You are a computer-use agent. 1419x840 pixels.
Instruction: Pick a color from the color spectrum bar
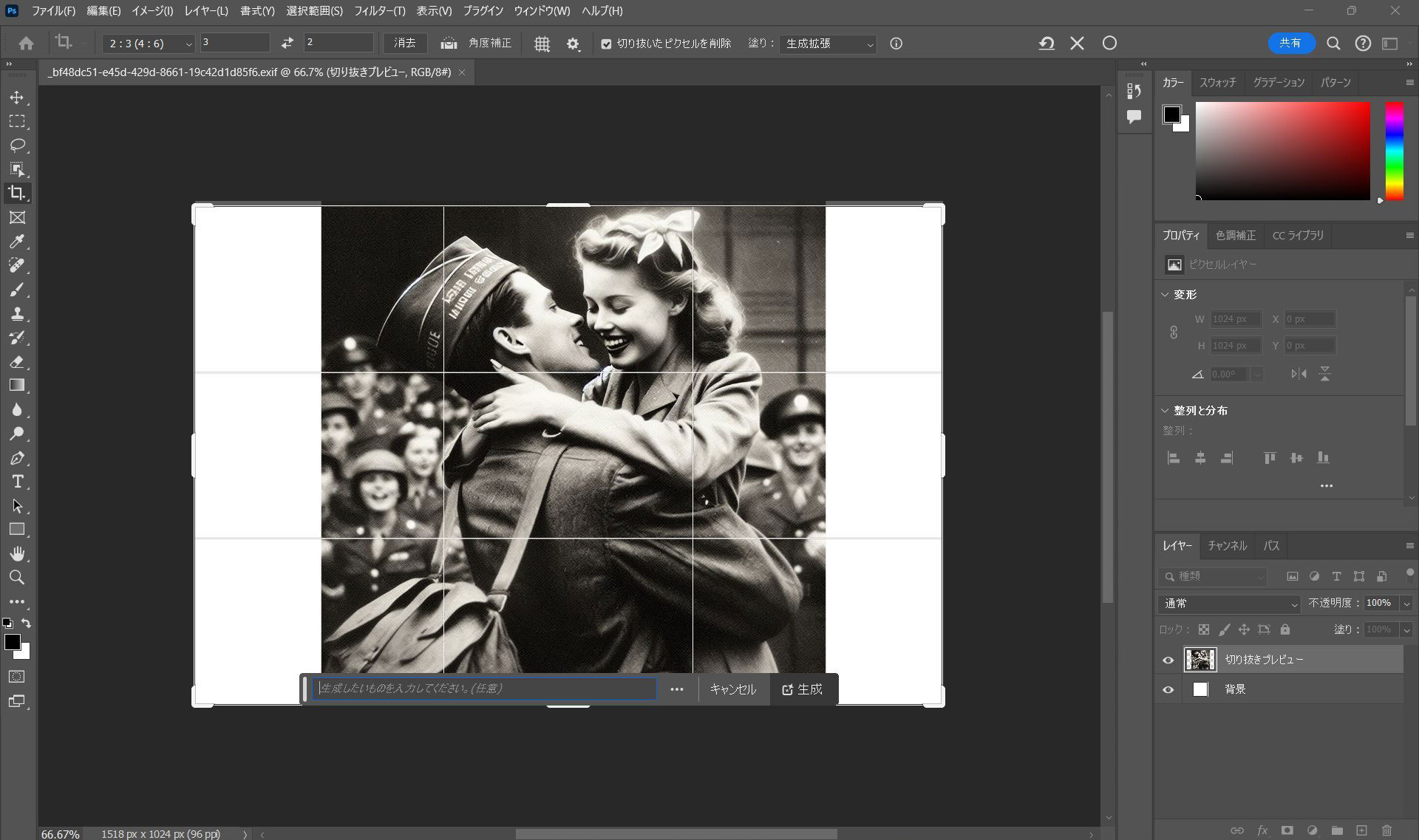(x=1394, y=151)
